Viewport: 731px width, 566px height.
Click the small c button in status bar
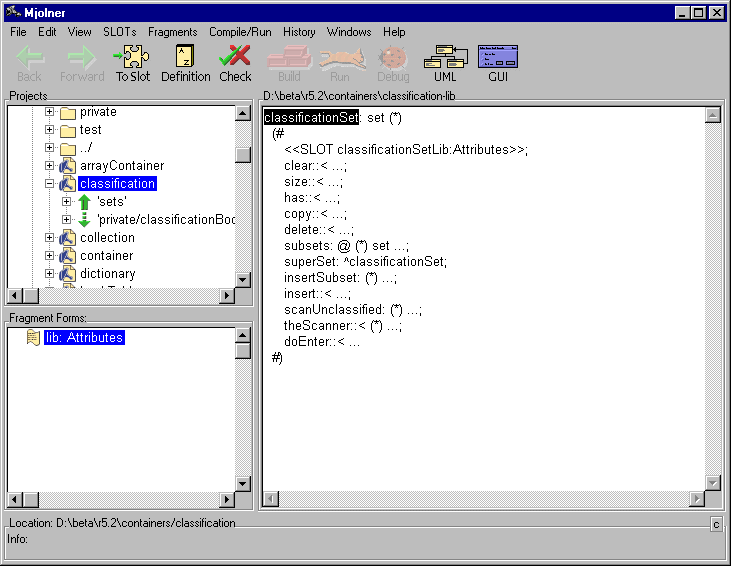click(716, 524)
